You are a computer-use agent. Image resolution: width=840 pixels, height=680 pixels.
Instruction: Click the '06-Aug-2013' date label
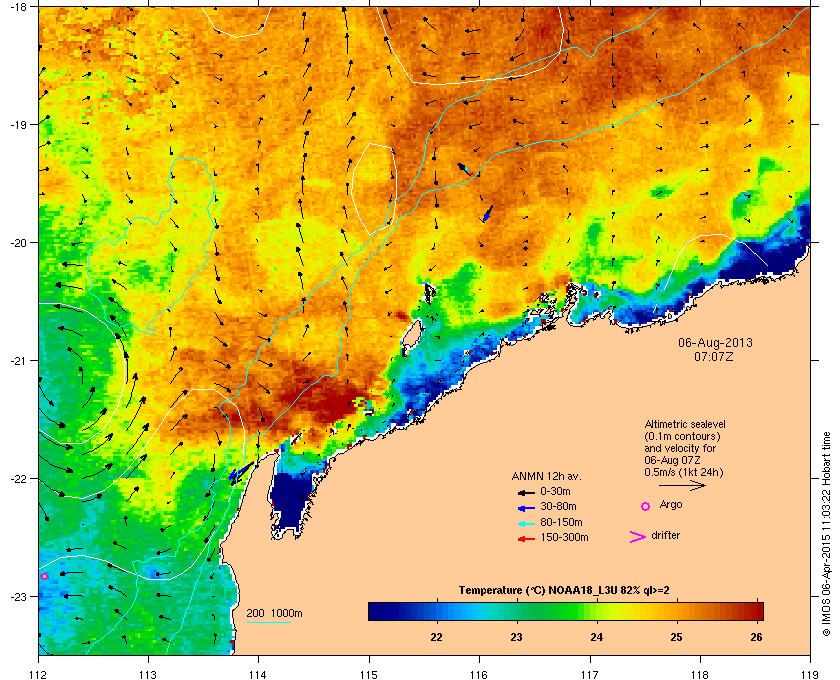tap(715, 342)
